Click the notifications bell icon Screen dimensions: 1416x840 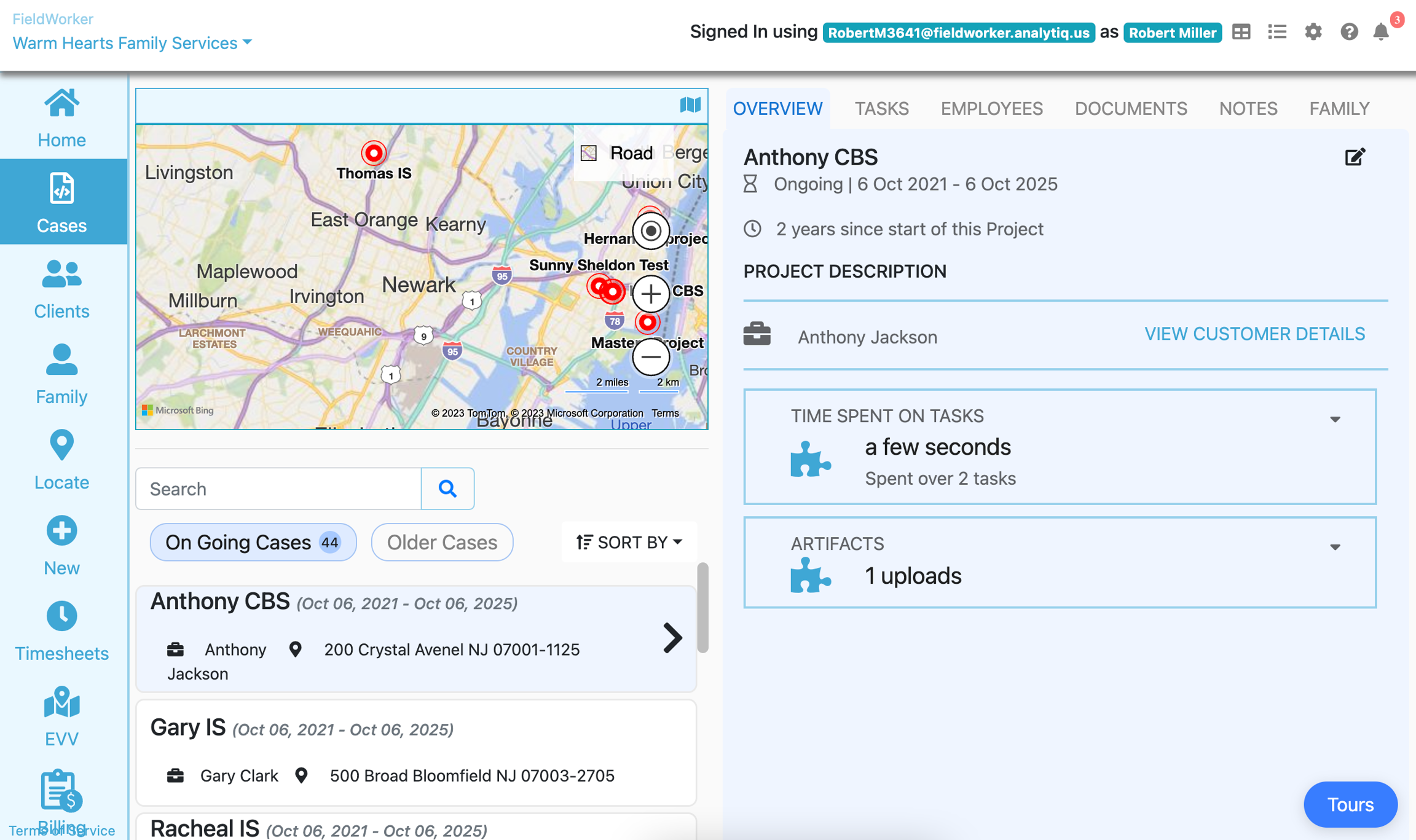(x=1380, y=32)
